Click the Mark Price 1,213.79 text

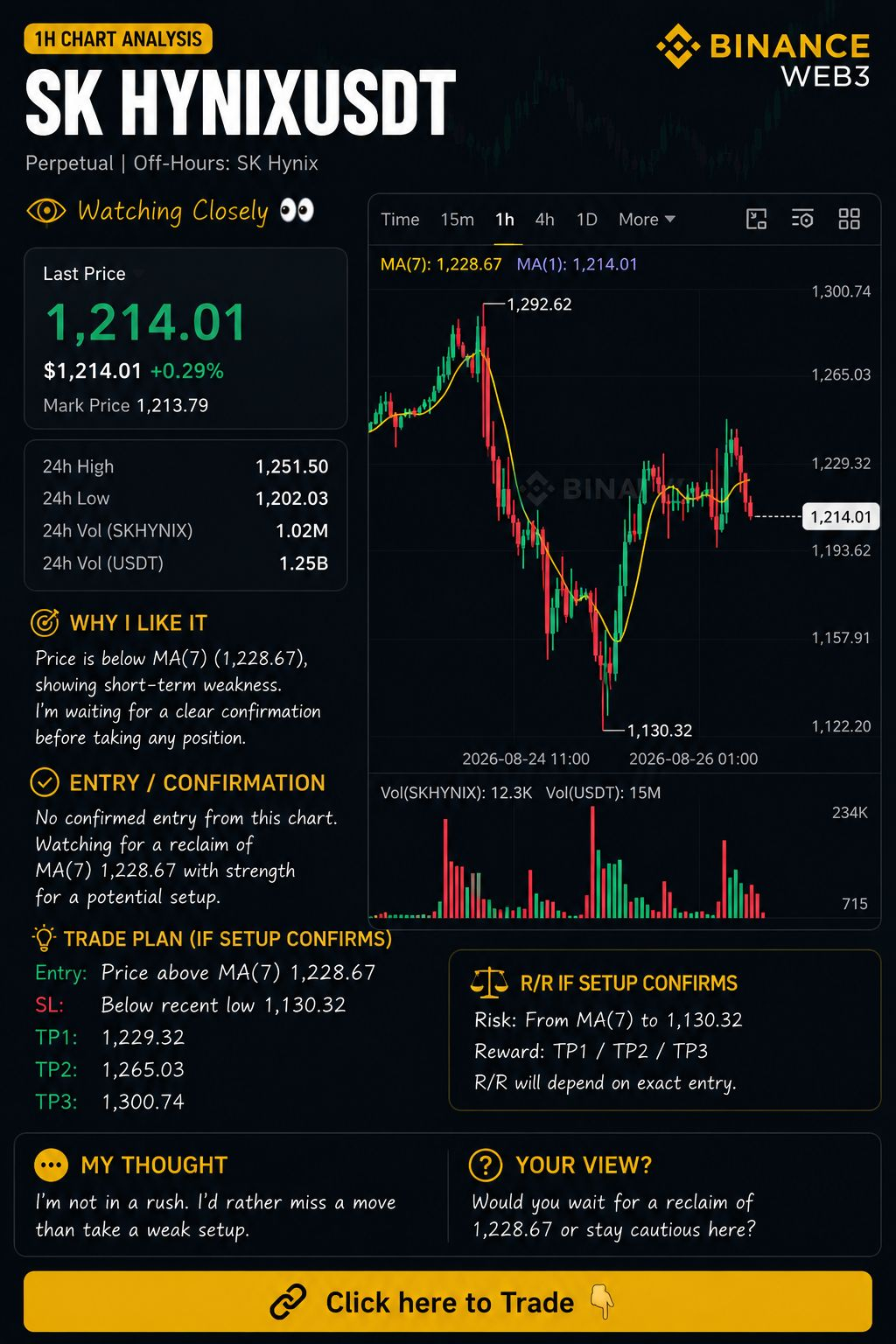point(126,405)
